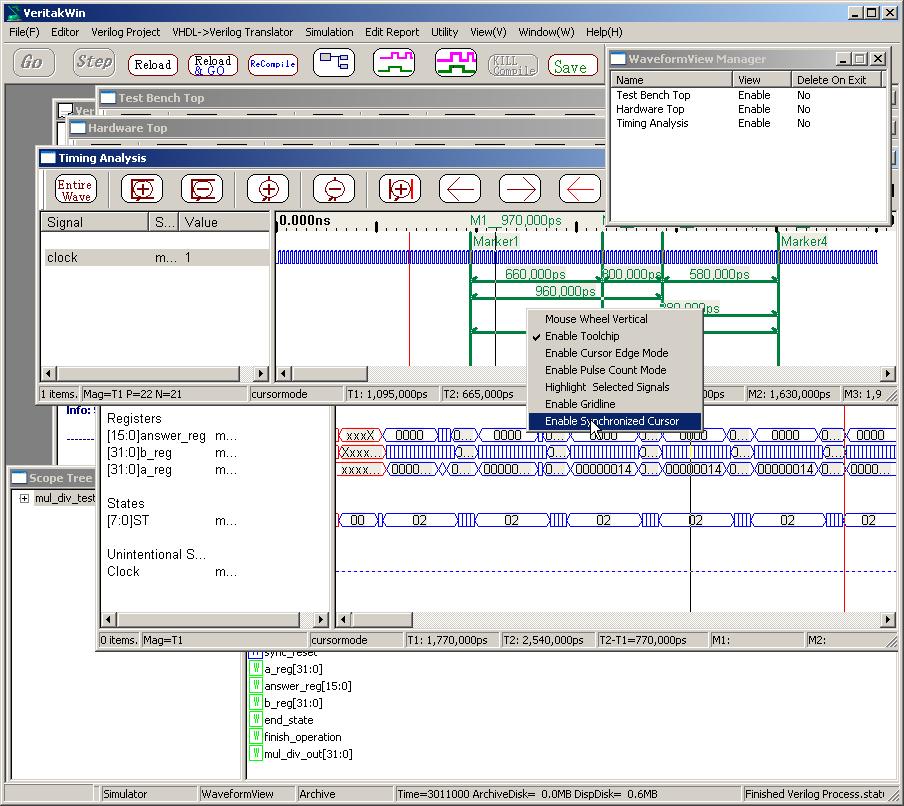The height and width of the screenshot is (806, 904).
Task: Click the Test Bench Top window title bar
Action: point(351,98)
